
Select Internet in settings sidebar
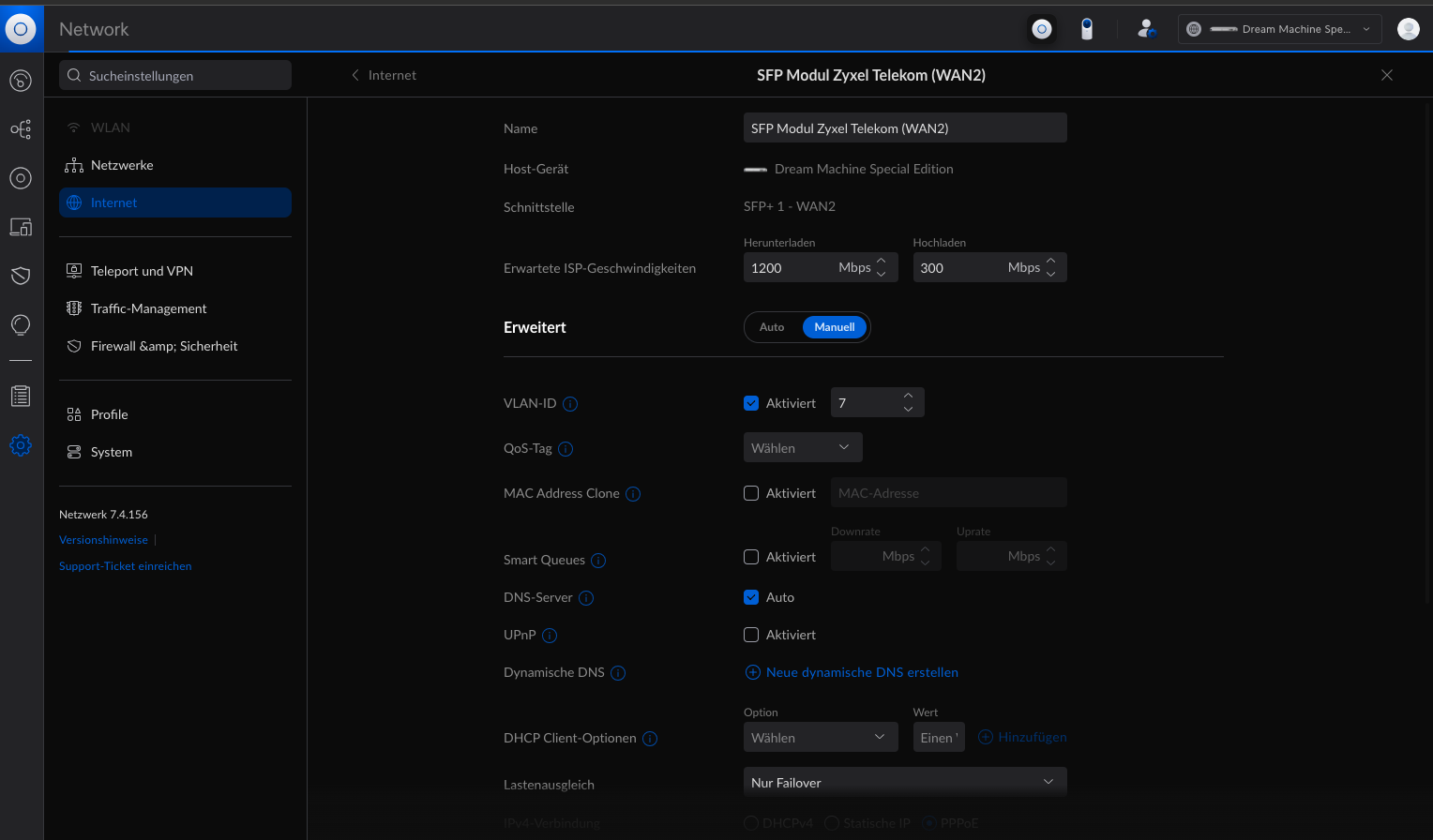tap(175, 202)
